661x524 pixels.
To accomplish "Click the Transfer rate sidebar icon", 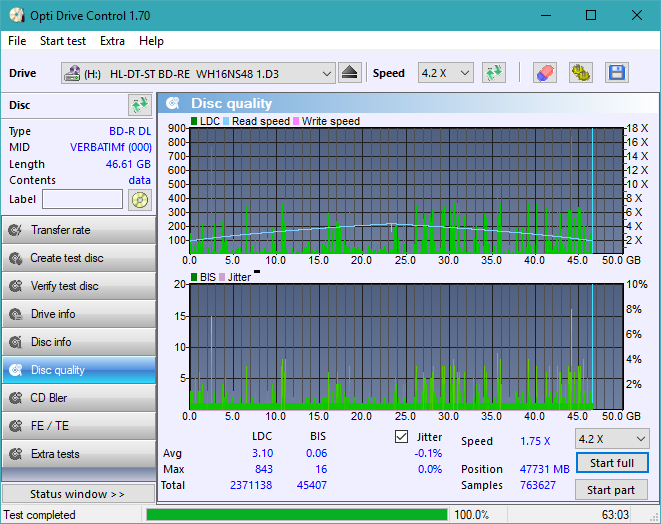I will tap(16, 230).
